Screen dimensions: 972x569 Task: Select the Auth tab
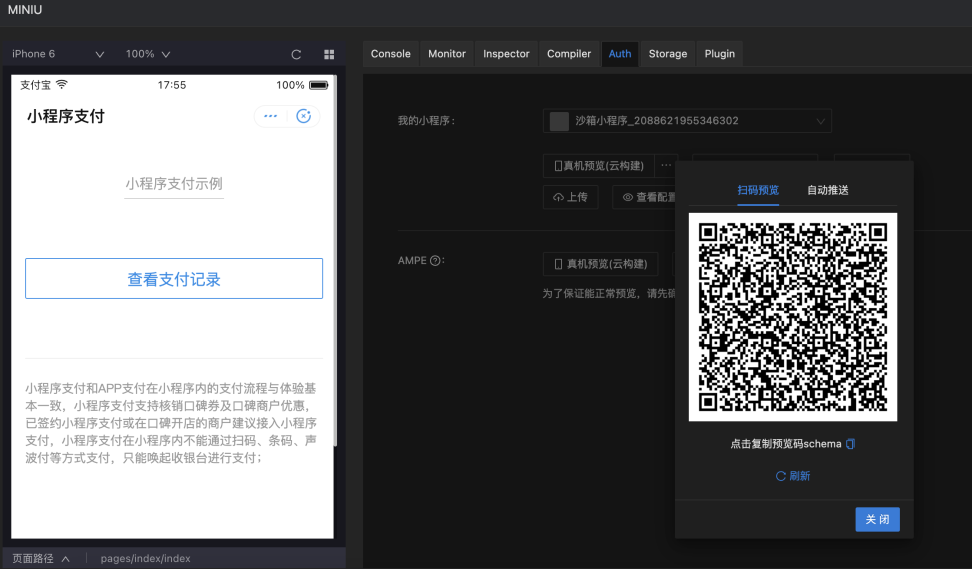pos(620,54)
